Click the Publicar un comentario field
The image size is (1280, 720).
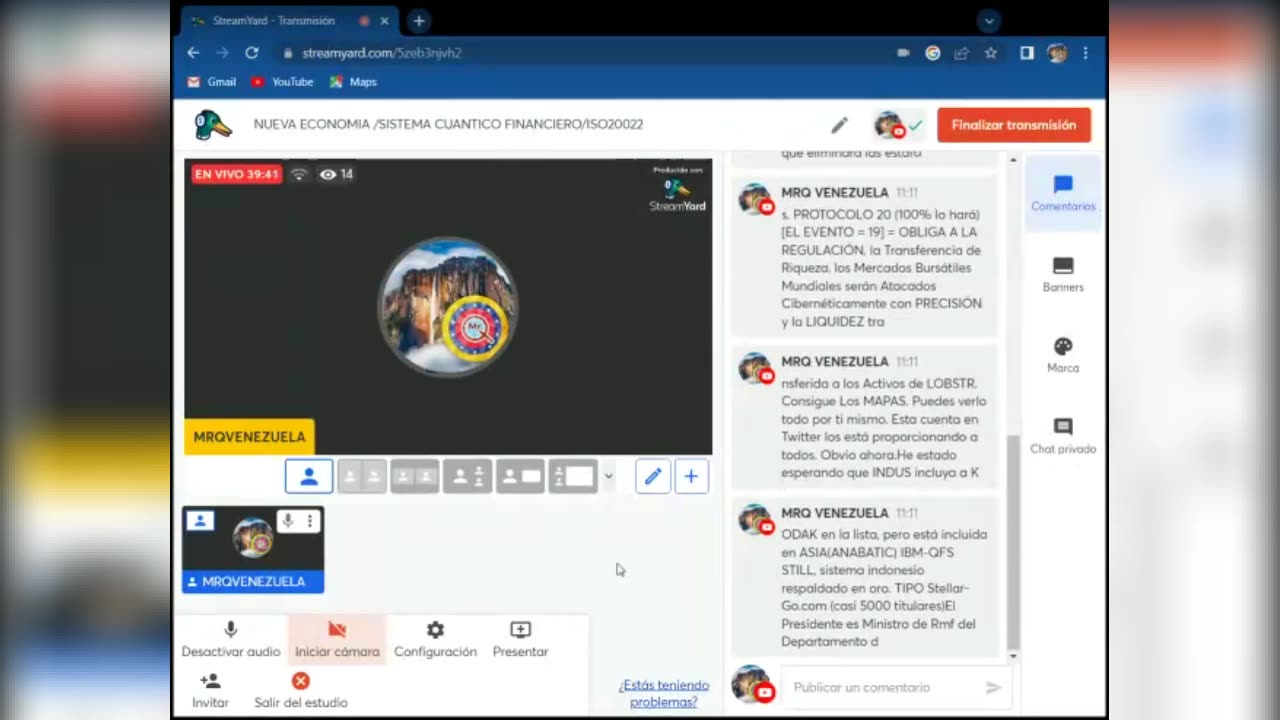tap(883, 687)
